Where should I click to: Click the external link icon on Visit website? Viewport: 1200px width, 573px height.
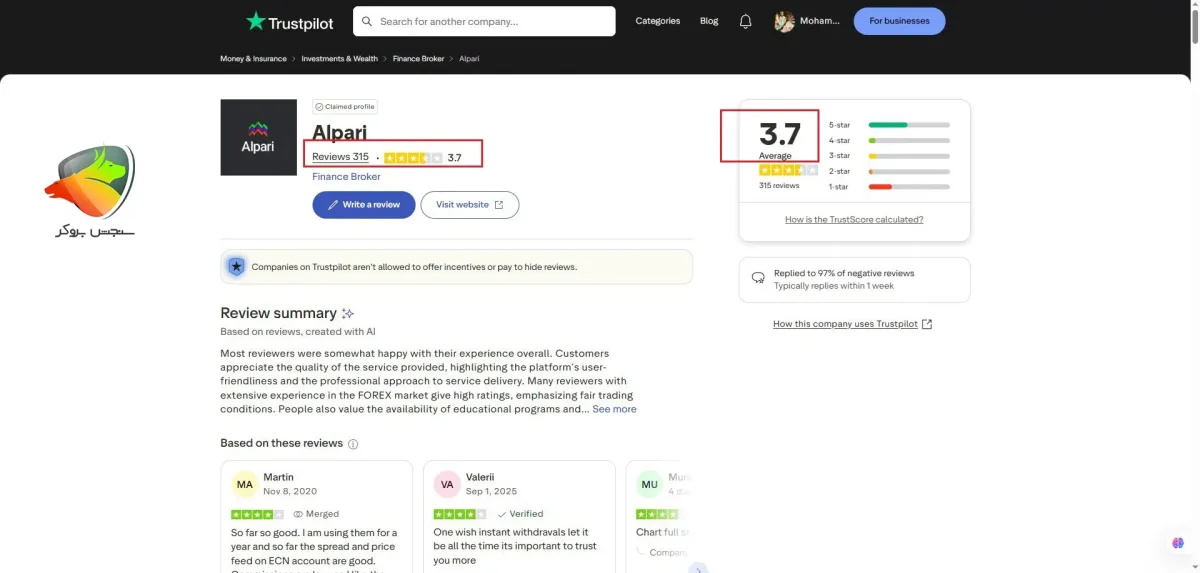coord(499,205)
